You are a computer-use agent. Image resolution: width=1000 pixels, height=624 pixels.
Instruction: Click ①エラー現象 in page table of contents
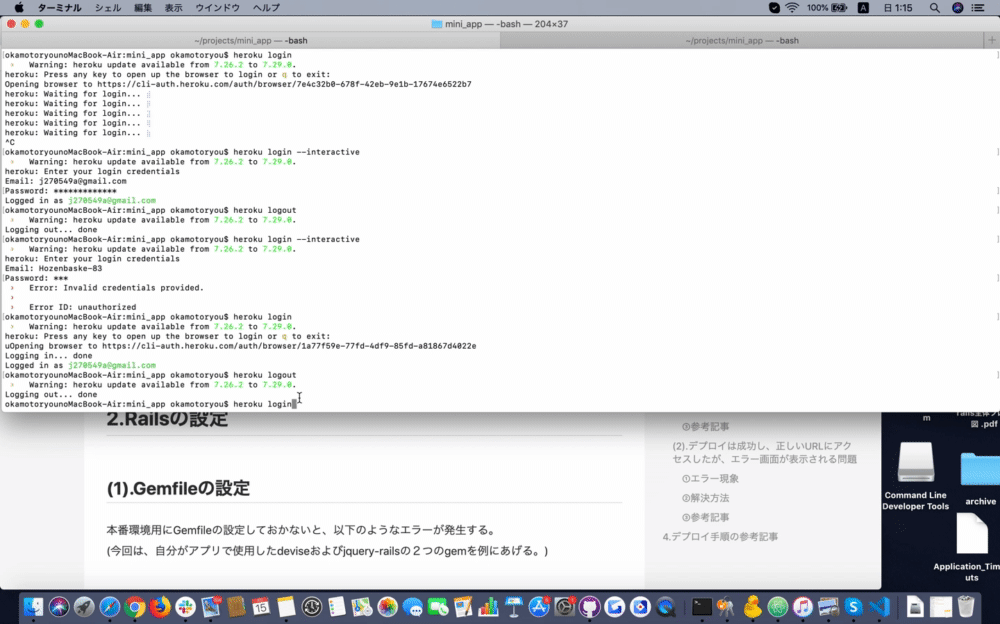pyautogui.click(x=710, y=479)
